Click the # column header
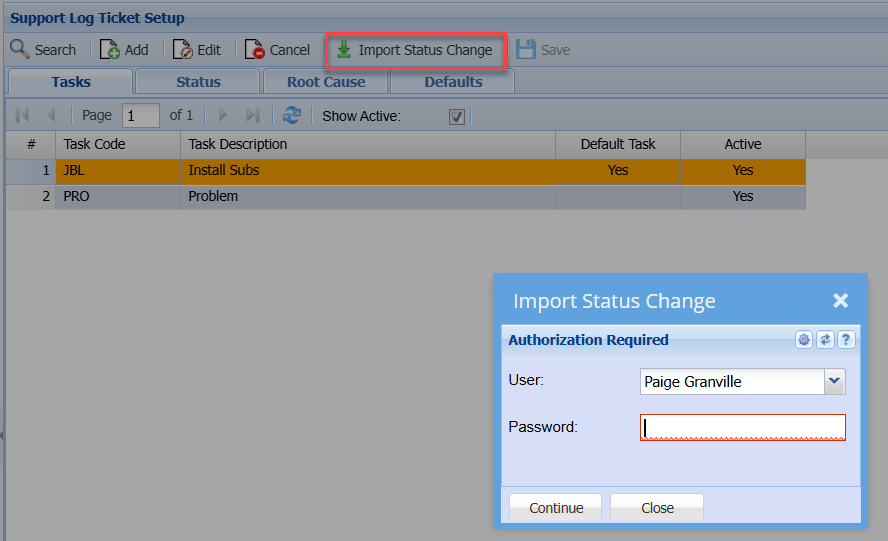 [x=31, y=144]
